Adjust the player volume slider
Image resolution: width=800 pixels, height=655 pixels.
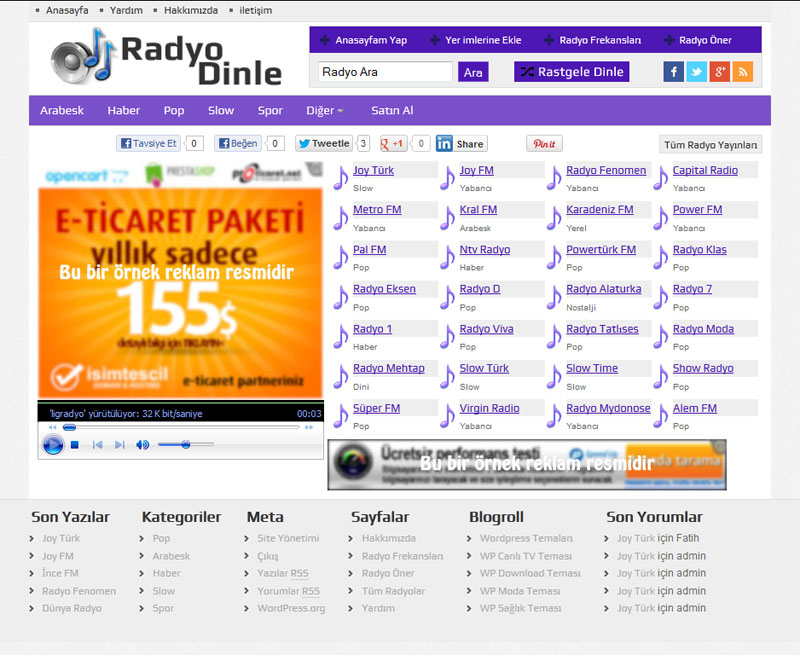[186, 445]
